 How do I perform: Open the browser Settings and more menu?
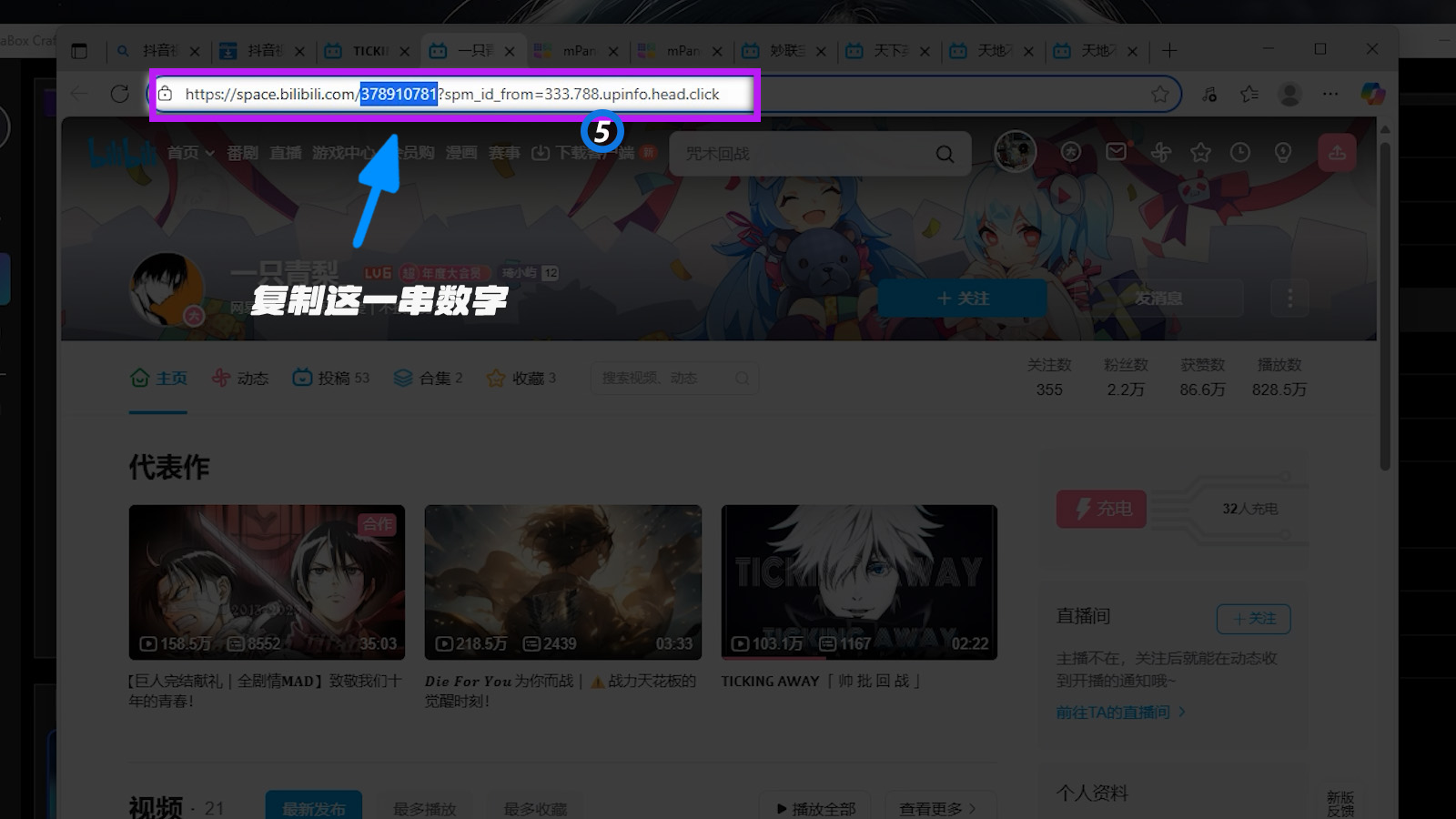click(1330, 94)
